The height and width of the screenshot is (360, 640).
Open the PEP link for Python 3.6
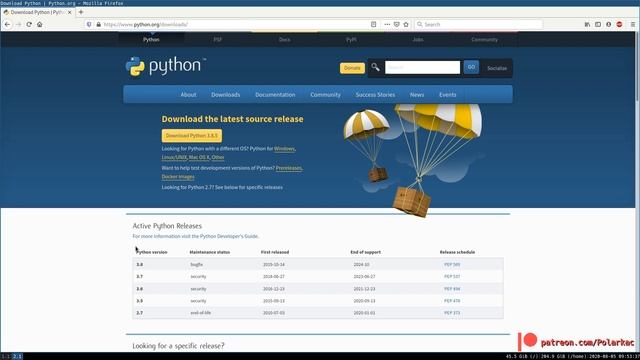[x=452, y=289]
